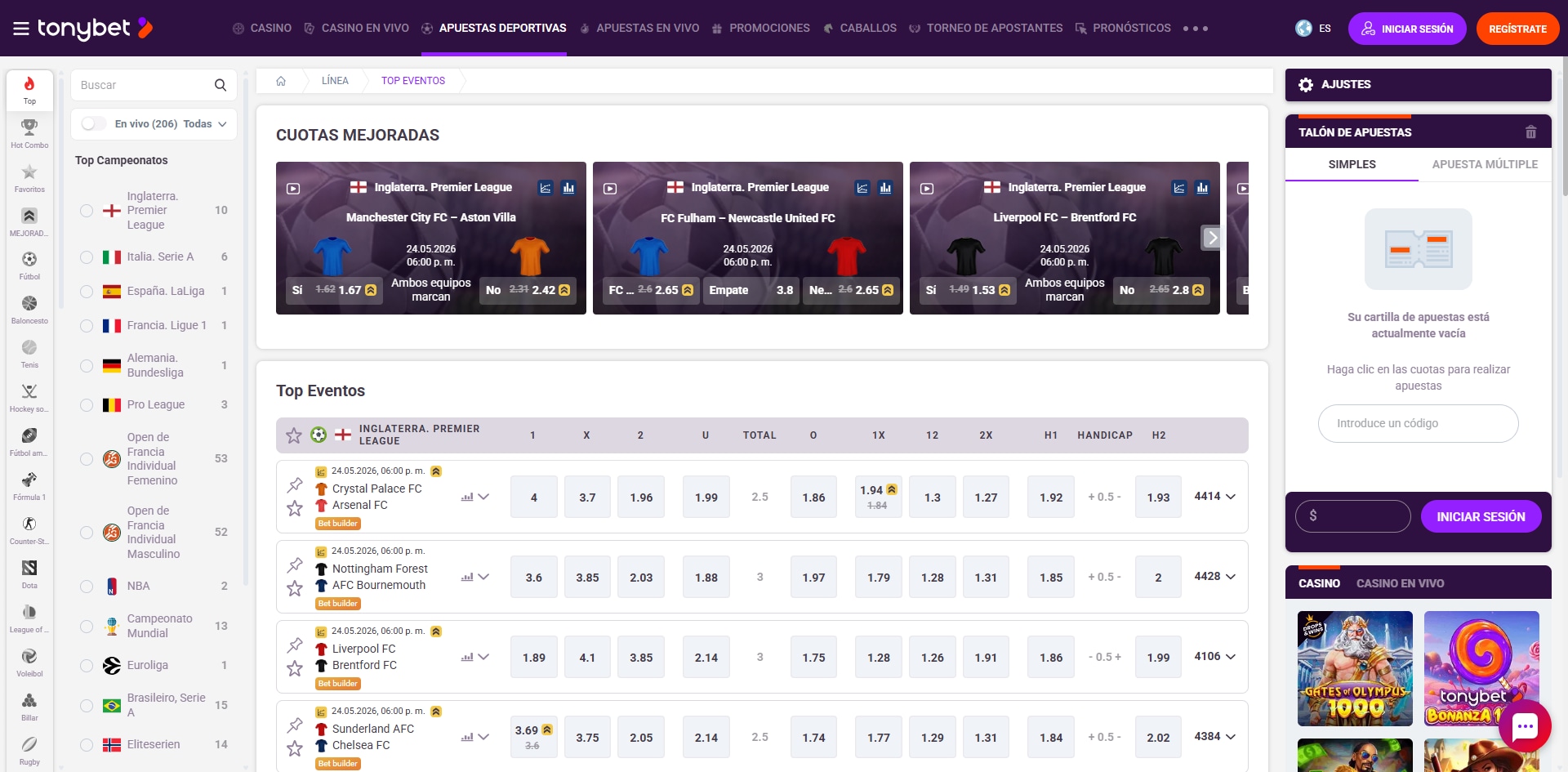Open ES language selector
1568x772 pixels.
[1313, 29]
